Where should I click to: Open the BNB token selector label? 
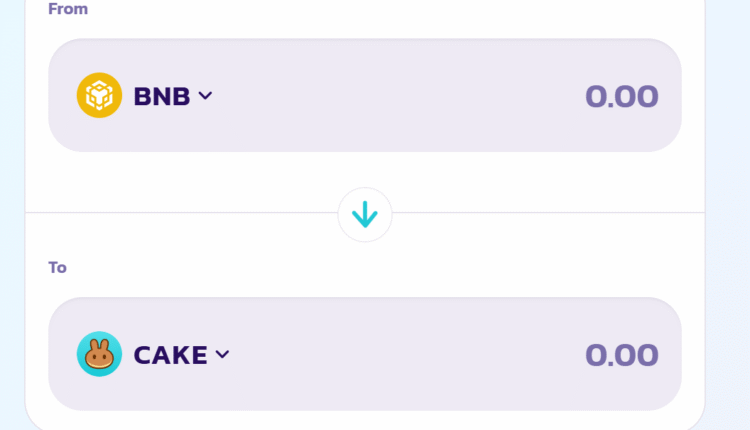coord(162,96)
